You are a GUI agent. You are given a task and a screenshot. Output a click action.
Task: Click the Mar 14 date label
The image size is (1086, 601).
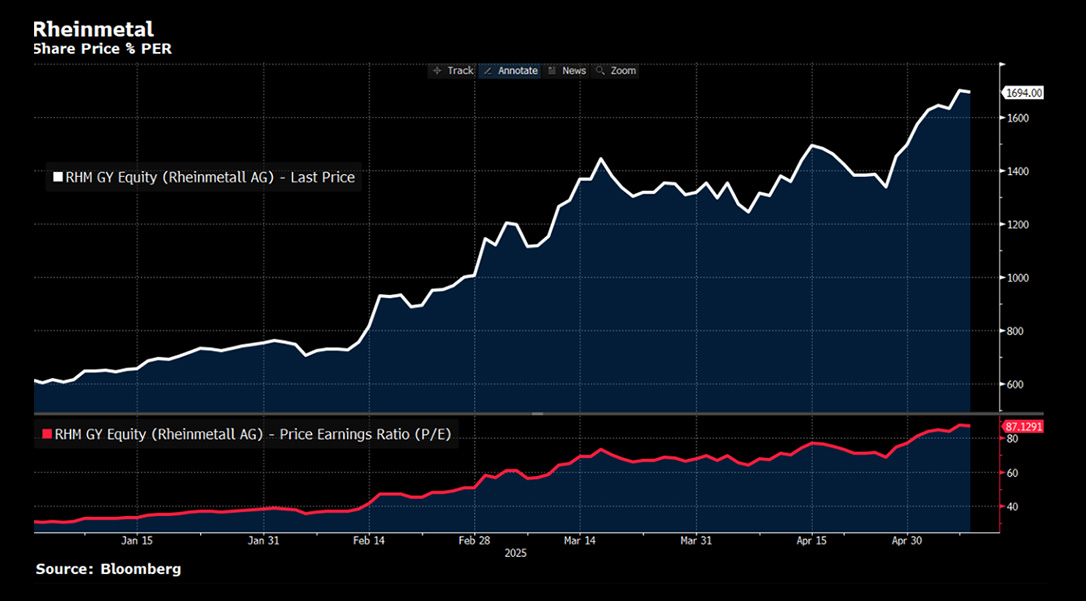pyautogui.click(x=580, y=540)
